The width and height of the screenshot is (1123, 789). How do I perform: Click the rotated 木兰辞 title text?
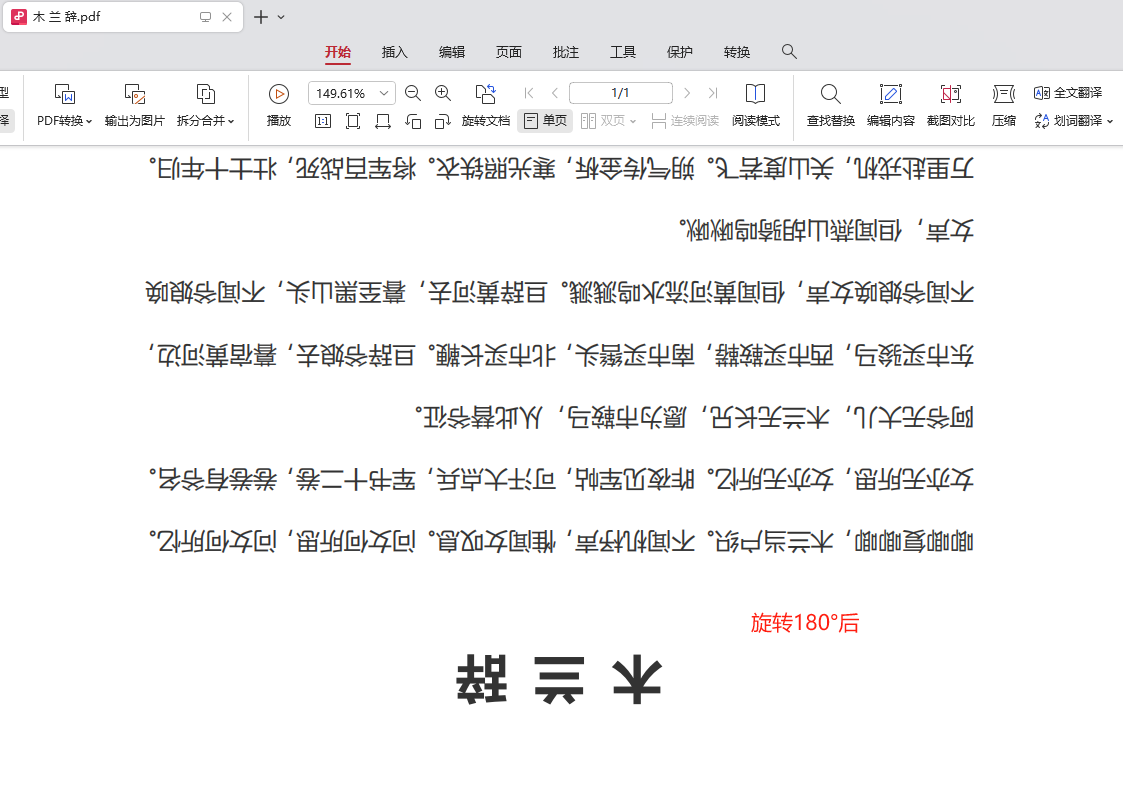pos(559,679)
